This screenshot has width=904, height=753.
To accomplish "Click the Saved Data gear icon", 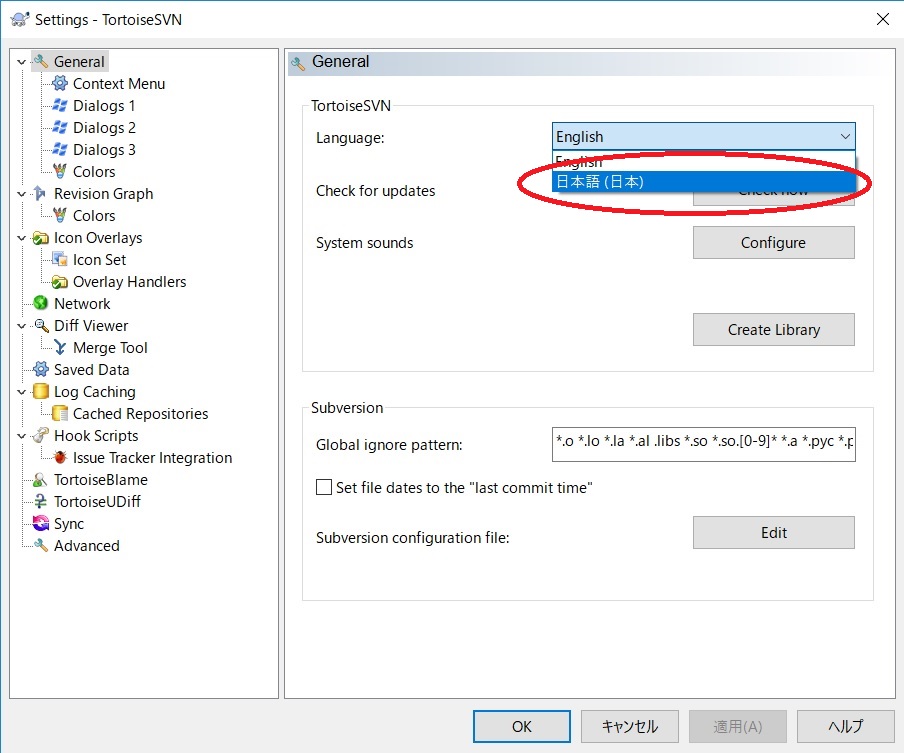I will point(41,369).
